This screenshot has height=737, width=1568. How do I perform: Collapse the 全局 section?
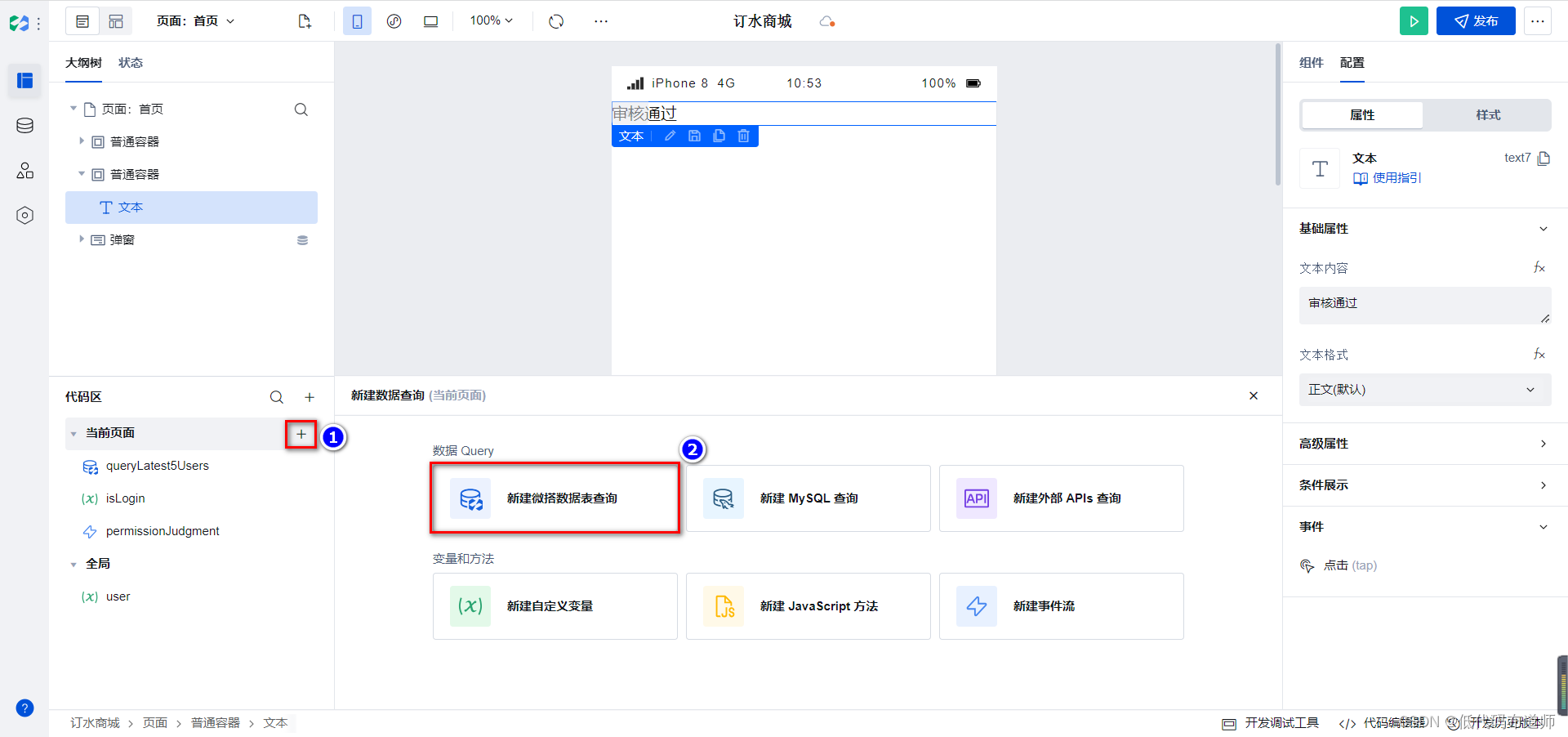73,565
